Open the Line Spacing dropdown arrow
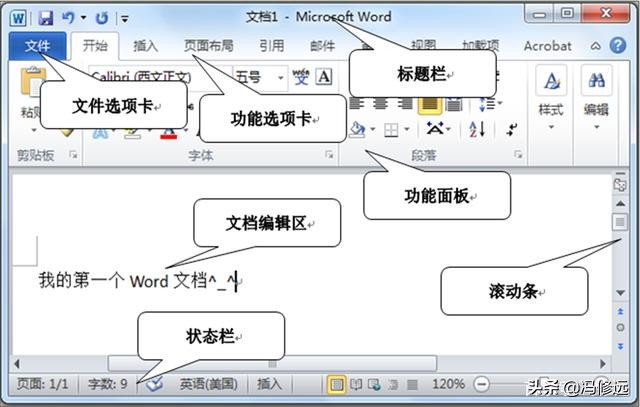Image resolution: width=640 pixels, height=407 pixels. click(x=500, y=103)
